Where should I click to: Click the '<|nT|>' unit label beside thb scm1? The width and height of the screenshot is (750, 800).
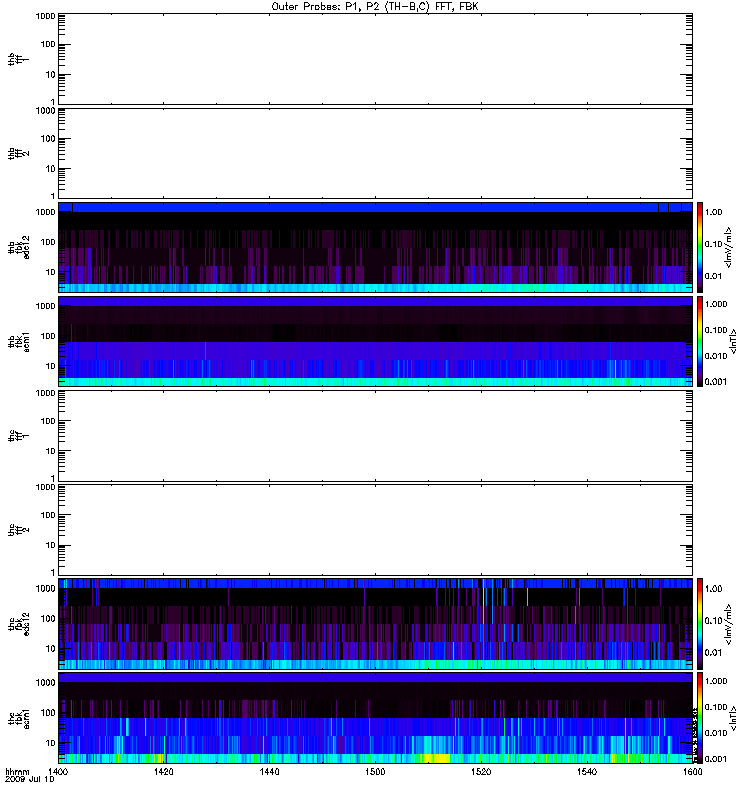[733, 341]
